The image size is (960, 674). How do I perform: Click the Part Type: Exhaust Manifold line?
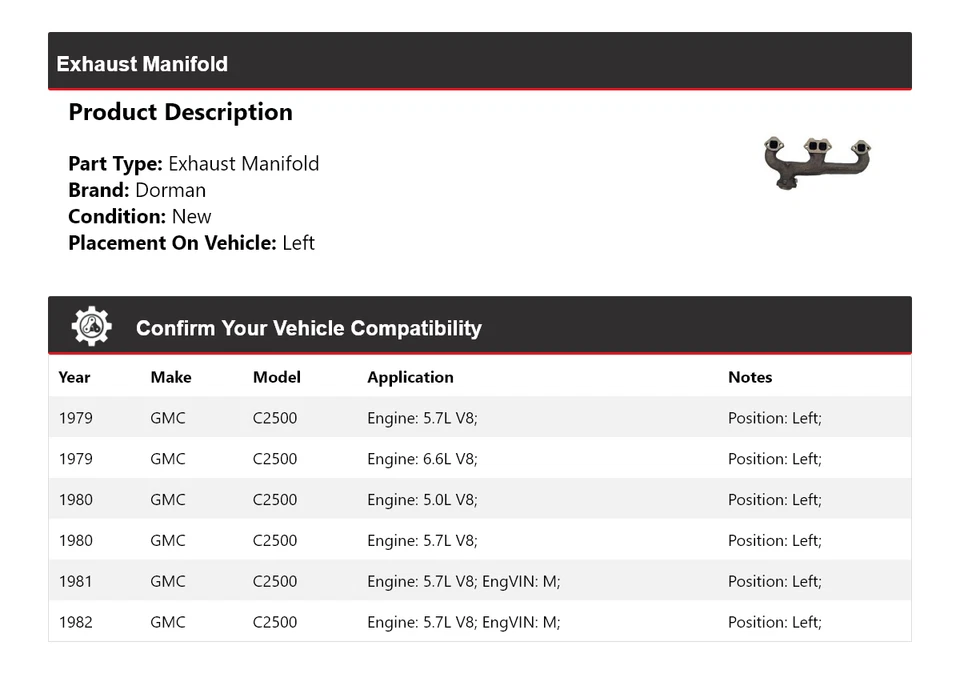pos(194,164)
